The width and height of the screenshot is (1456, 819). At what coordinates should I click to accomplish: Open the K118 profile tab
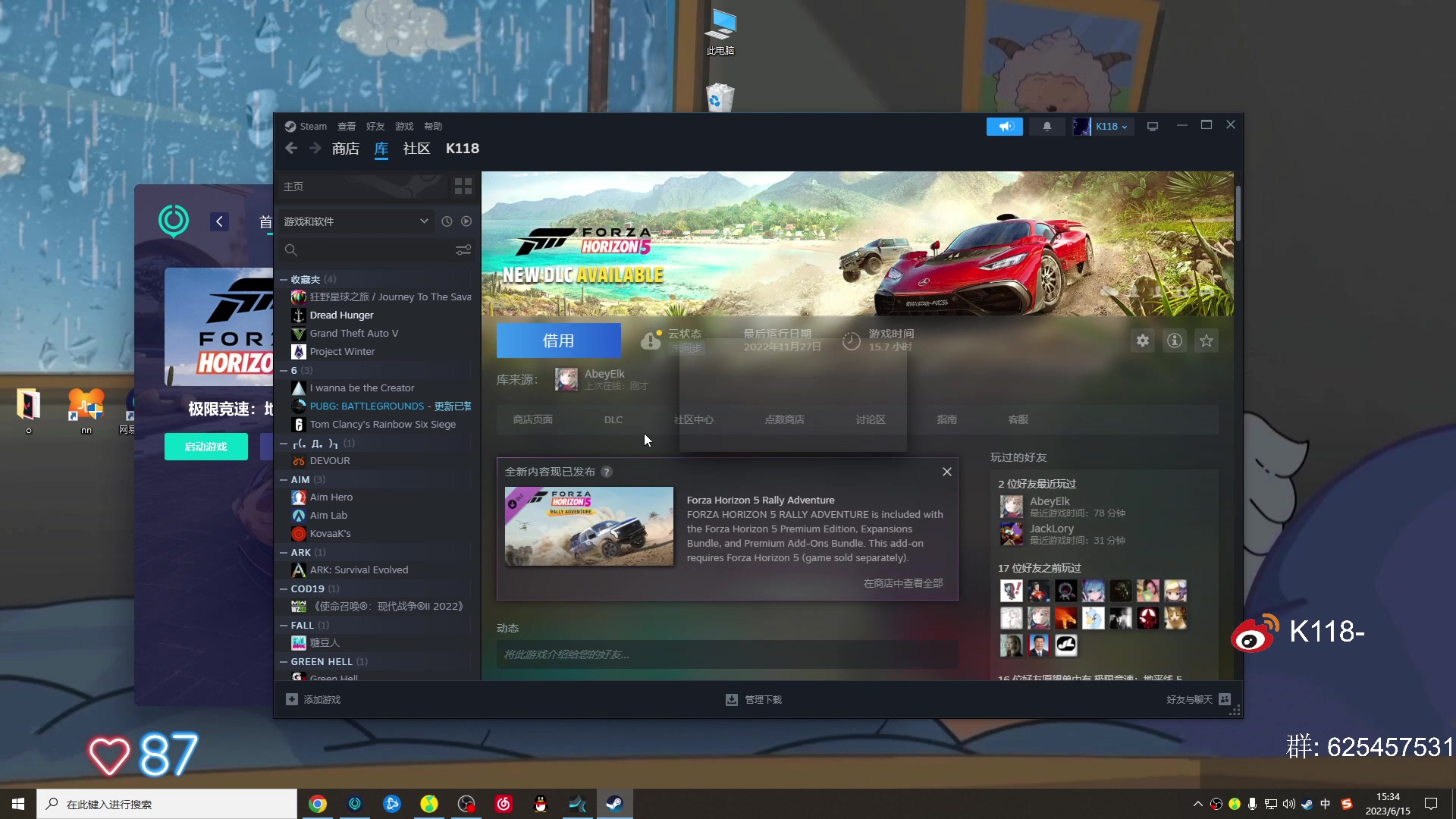463,149
